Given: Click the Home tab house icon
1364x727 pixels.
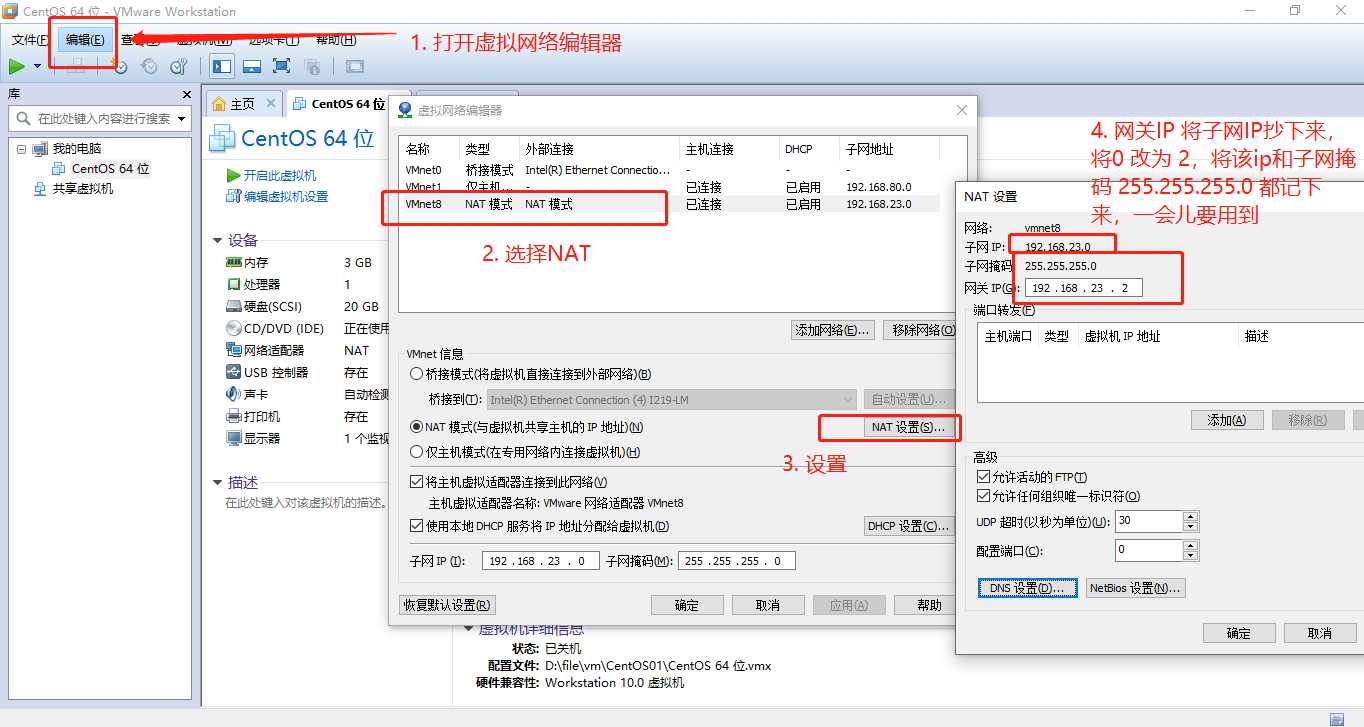Looking at the screenshot, I should (219, 104).
